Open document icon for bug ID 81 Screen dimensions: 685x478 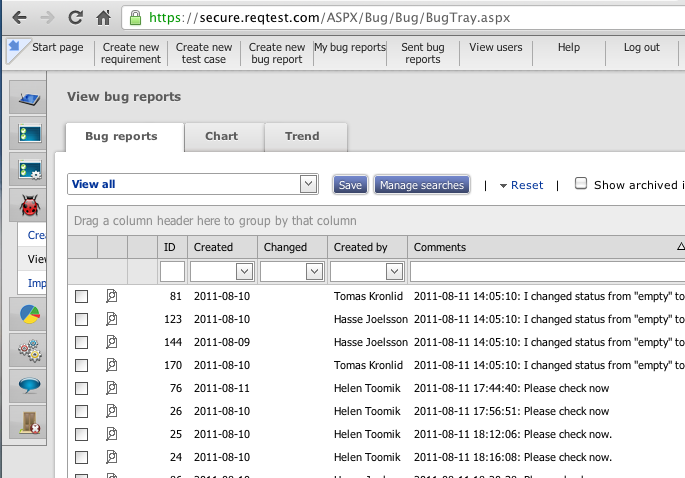(x=112, y=296)
